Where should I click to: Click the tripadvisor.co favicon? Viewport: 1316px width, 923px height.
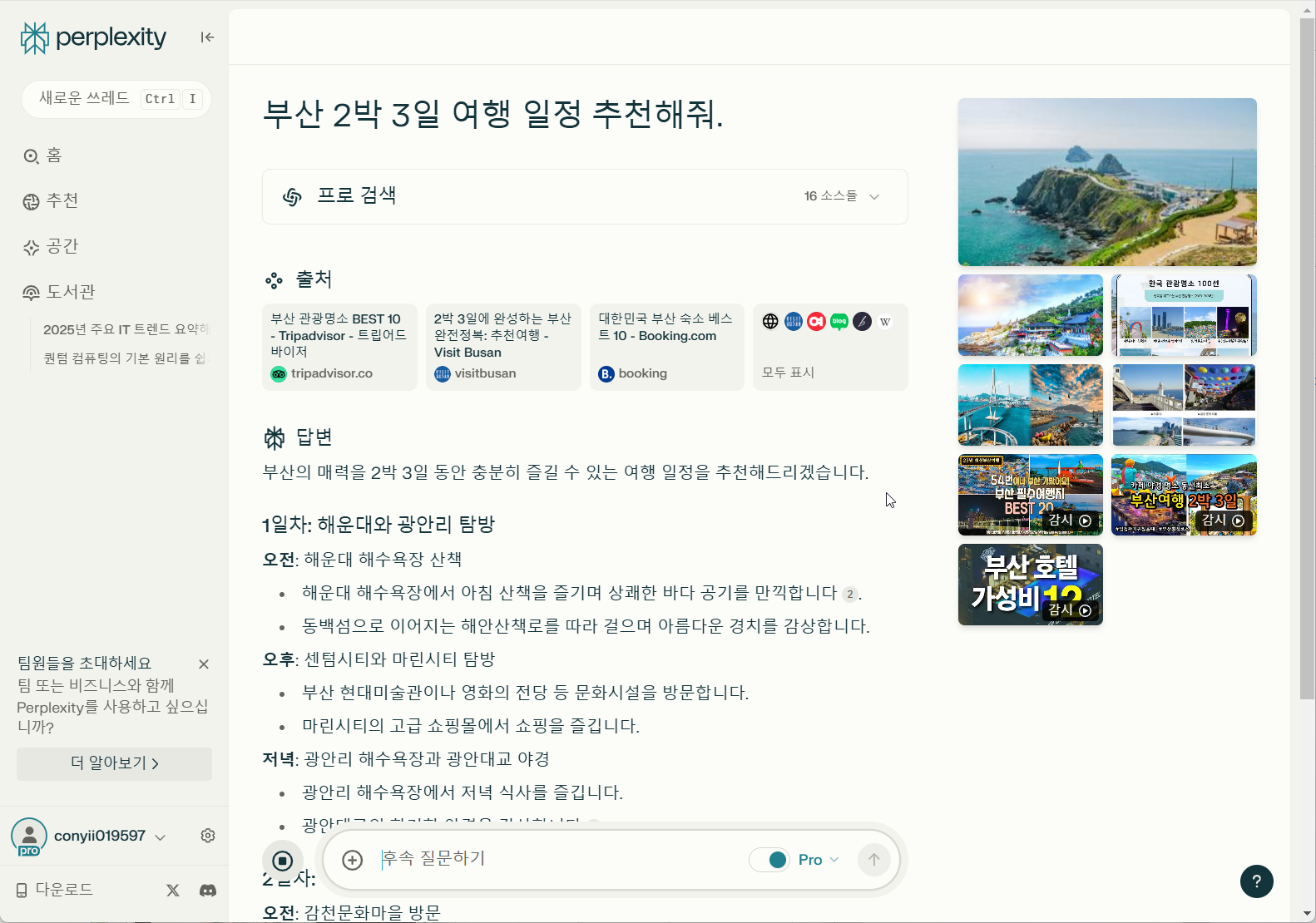(279, 374)
